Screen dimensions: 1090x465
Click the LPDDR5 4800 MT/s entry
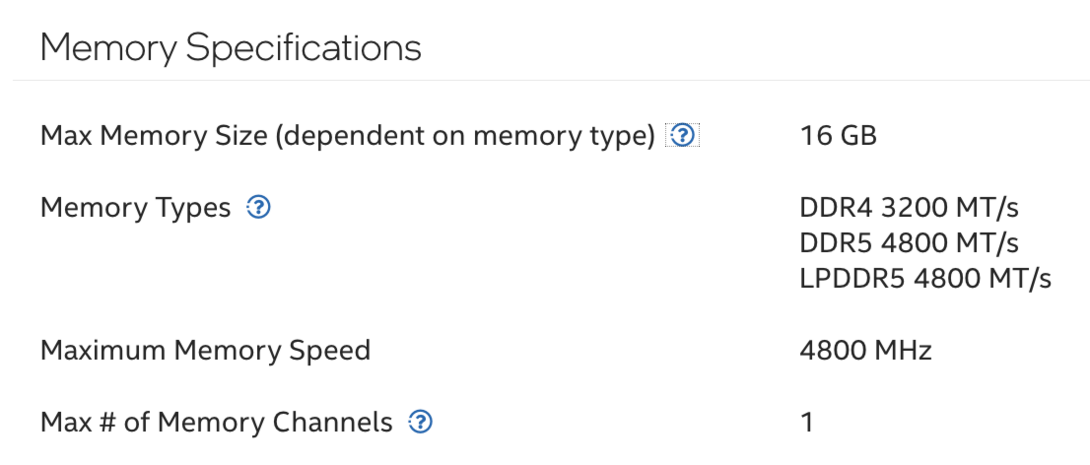(x=925, y=278)
